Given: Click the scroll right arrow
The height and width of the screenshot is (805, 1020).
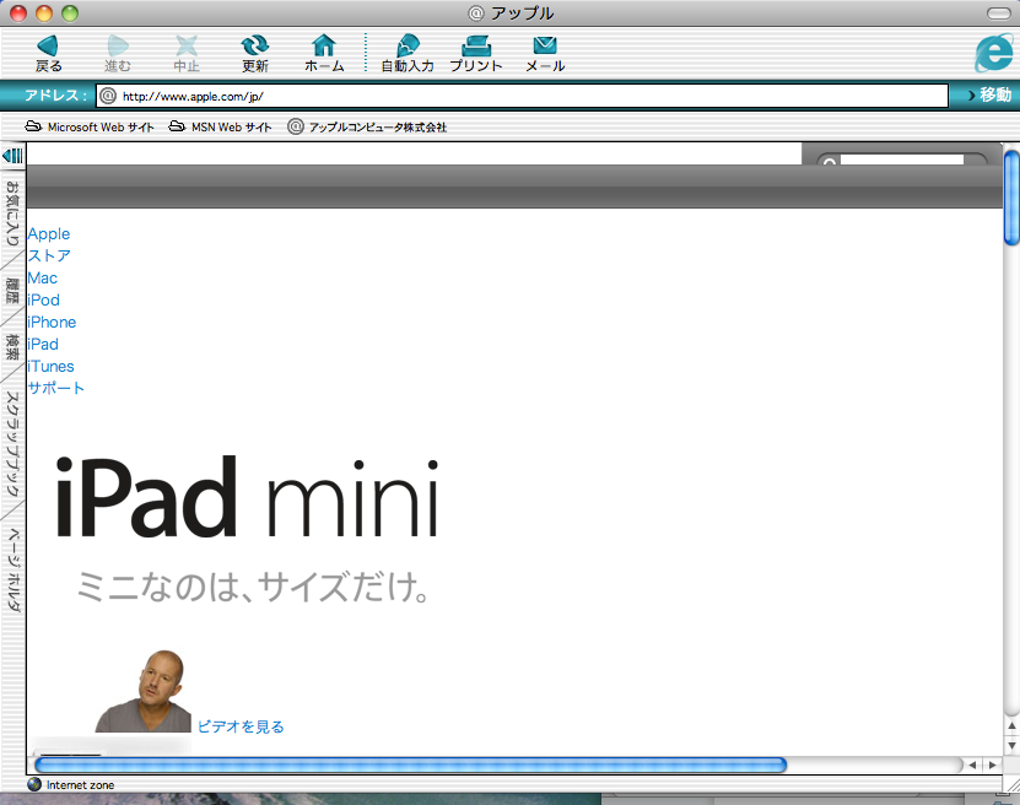Looking at the screenshot, I should coord(992,765).
